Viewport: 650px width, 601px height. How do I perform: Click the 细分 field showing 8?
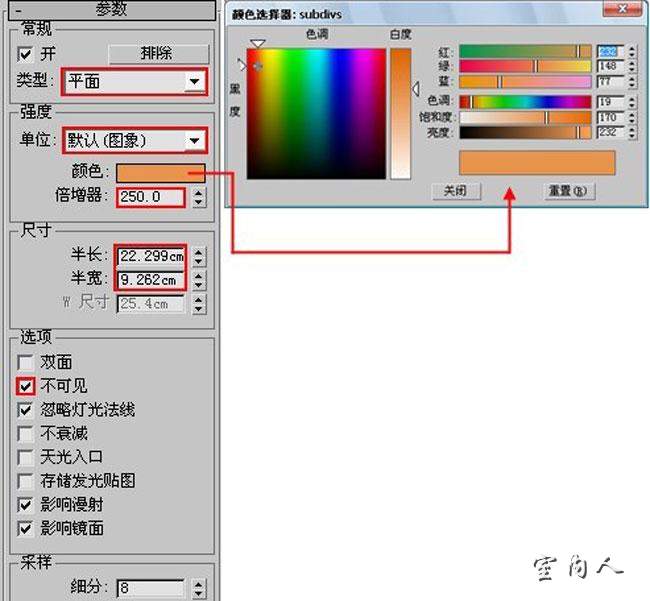tap(150, 588)
